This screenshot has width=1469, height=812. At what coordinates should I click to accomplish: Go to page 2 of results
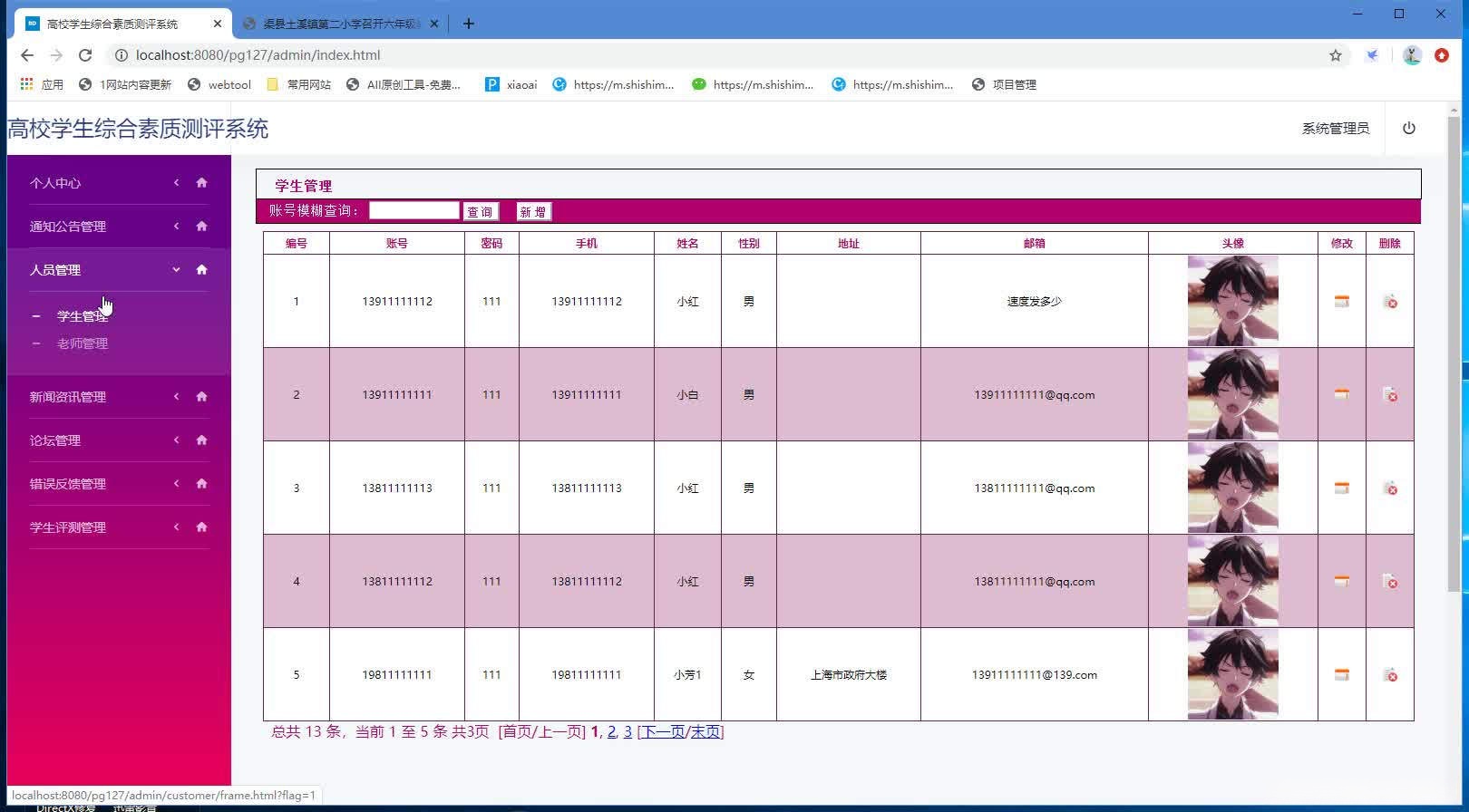click(611, 732)
